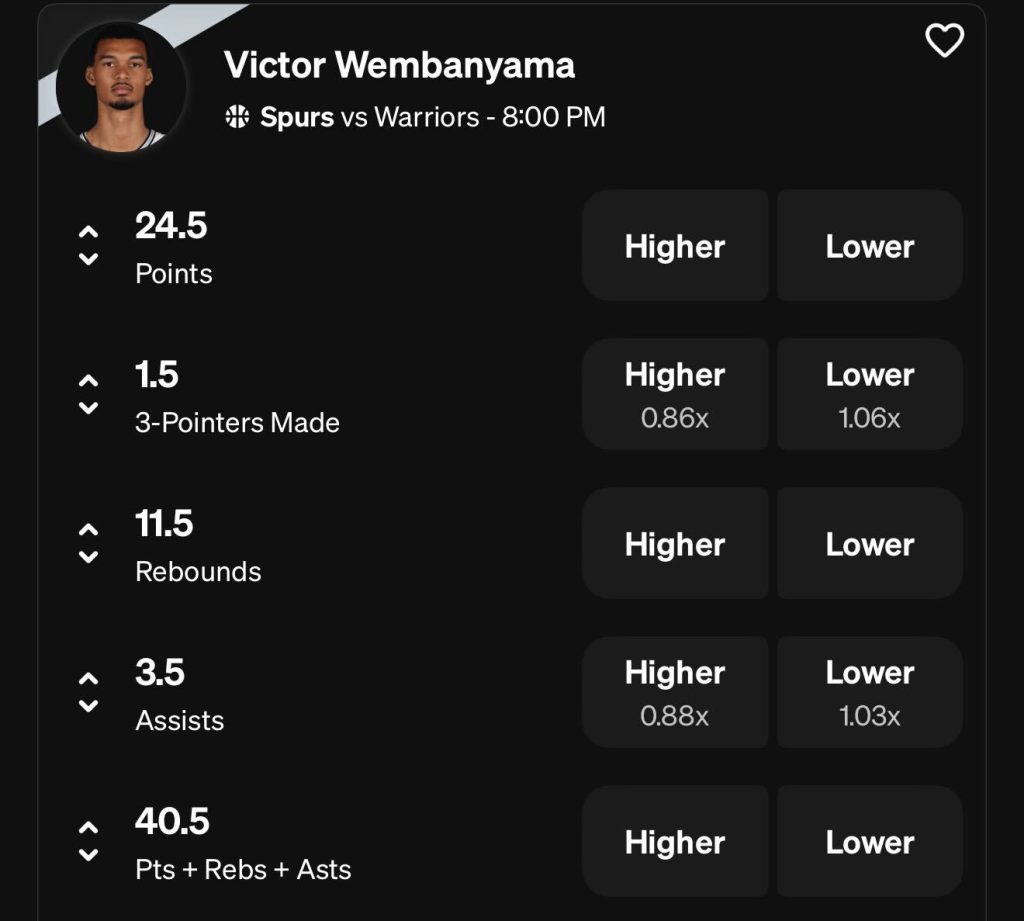This screenshot has width=1024, height=921.
Task: Decrease Pts + Rebs + Asts line arrow
Action: point(89,854)
